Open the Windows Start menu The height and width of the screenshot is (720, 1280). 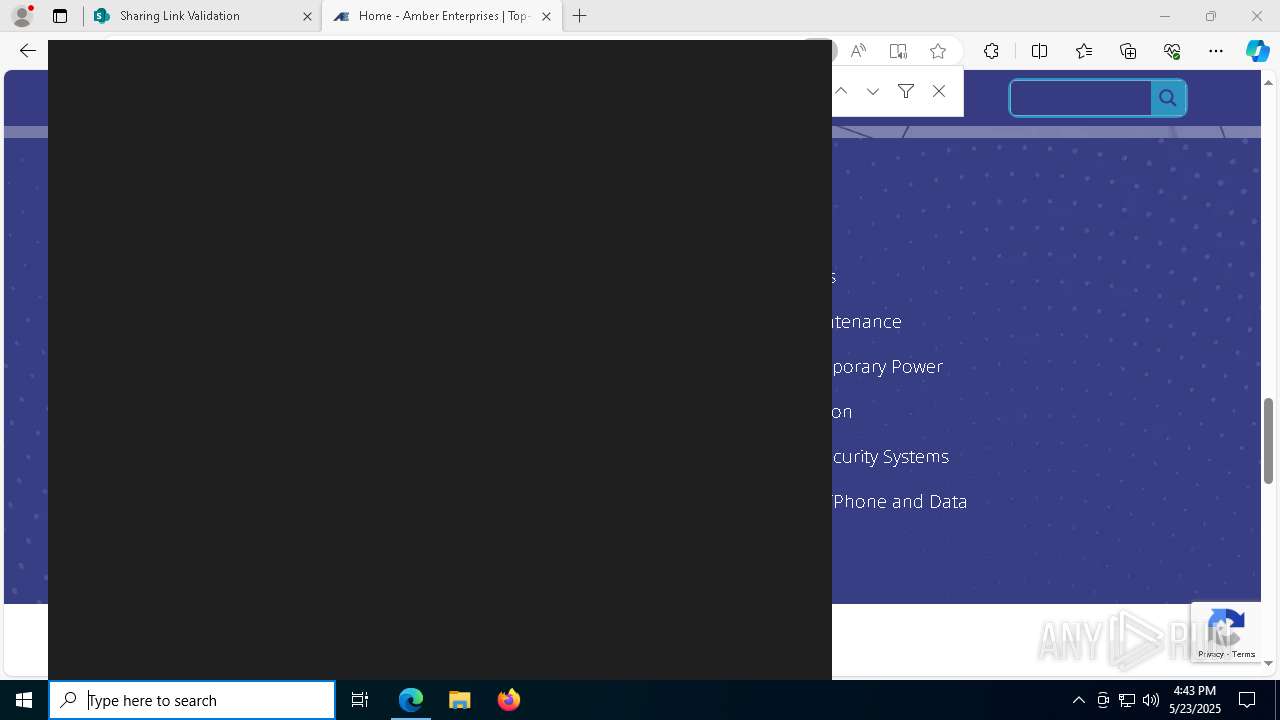tap(24, 700)
